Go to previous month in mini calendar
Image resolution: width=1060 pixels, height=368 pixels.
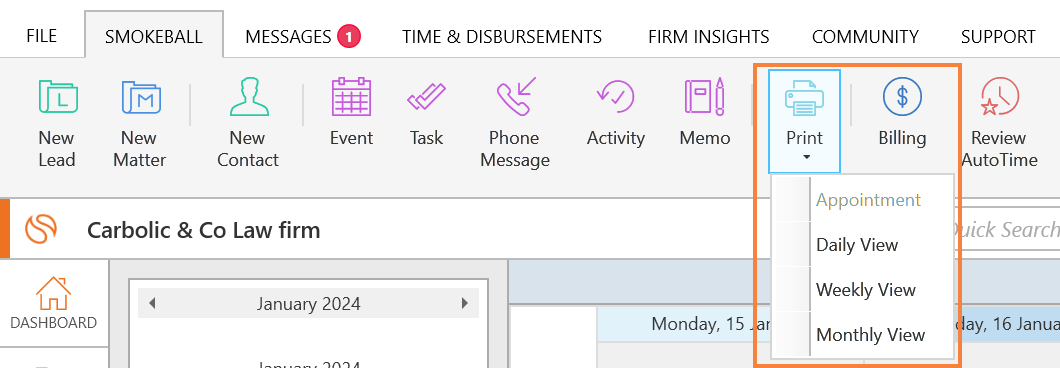[152, 303]
